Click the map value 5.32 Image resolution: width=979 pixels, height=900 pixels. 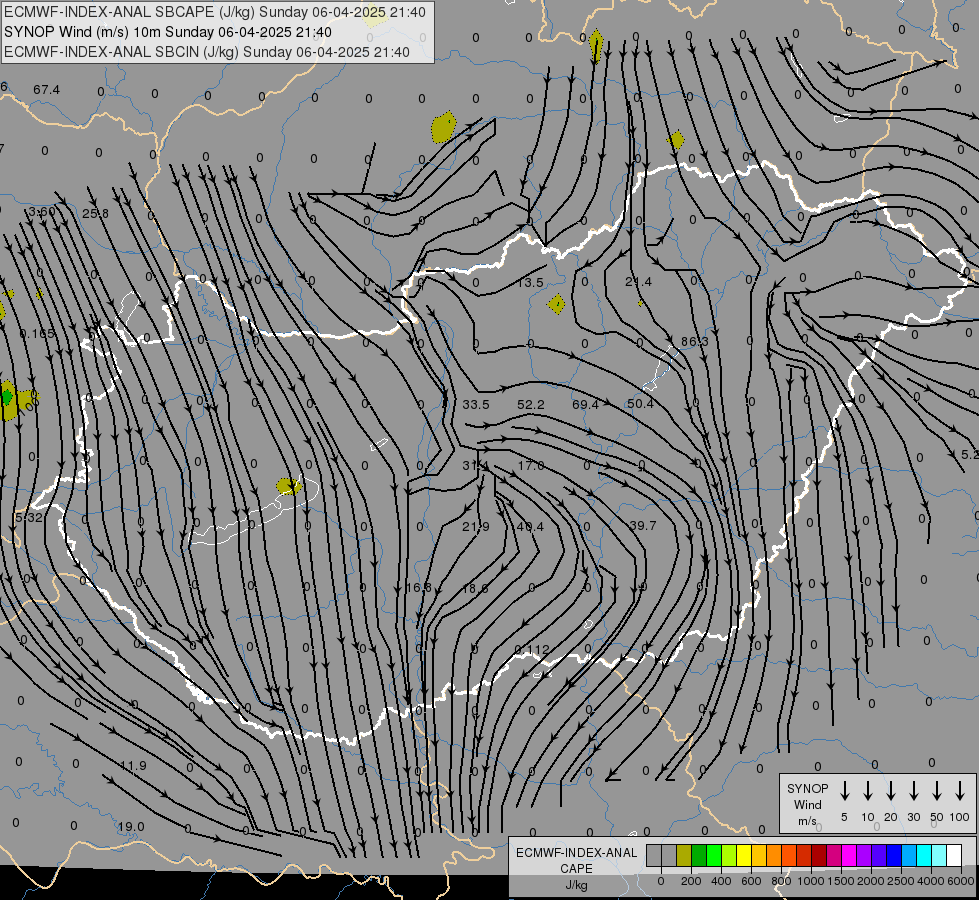29,518
